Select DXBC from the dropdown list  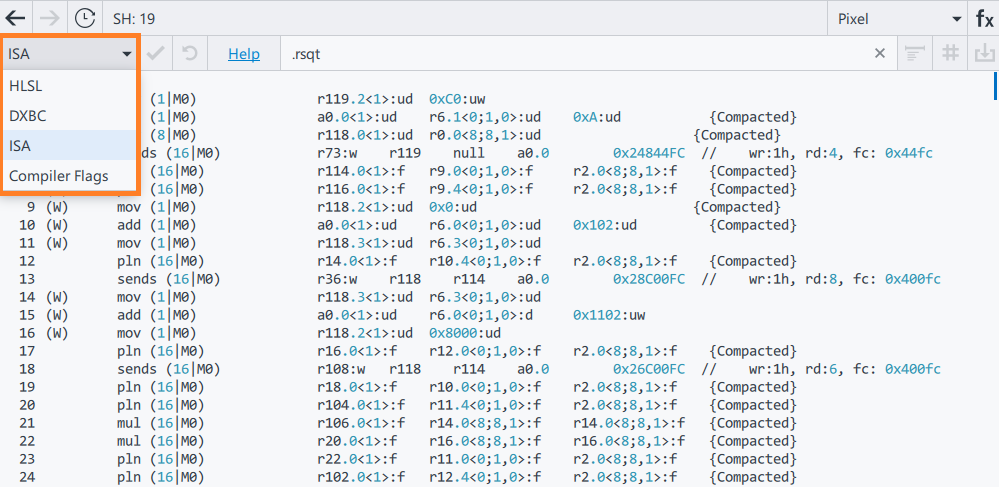28,116
